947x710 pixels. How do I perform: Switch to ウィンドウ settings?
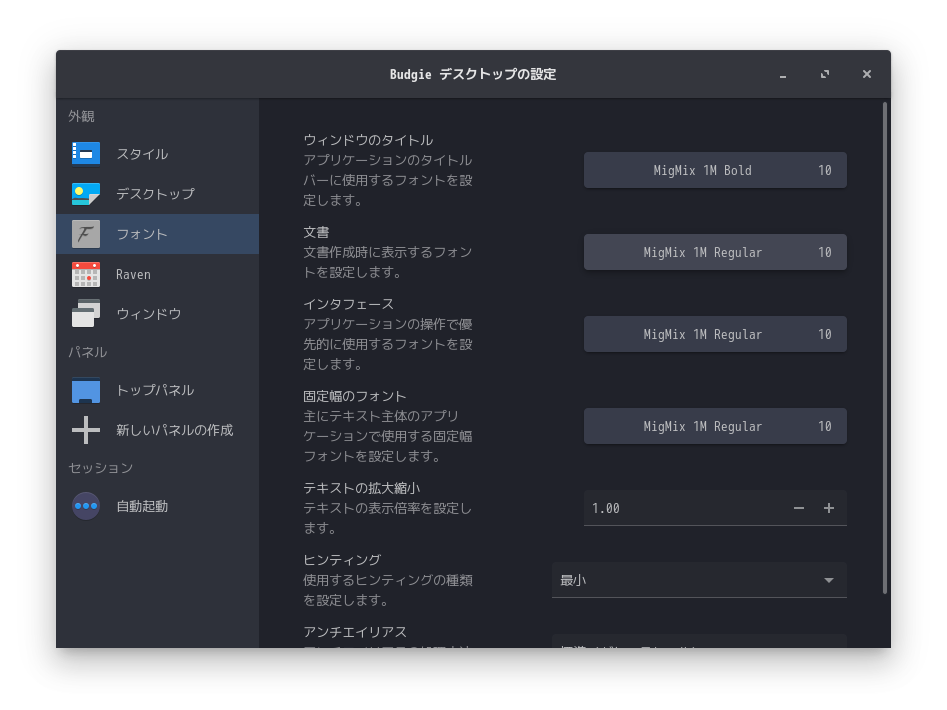click(158, 314)
